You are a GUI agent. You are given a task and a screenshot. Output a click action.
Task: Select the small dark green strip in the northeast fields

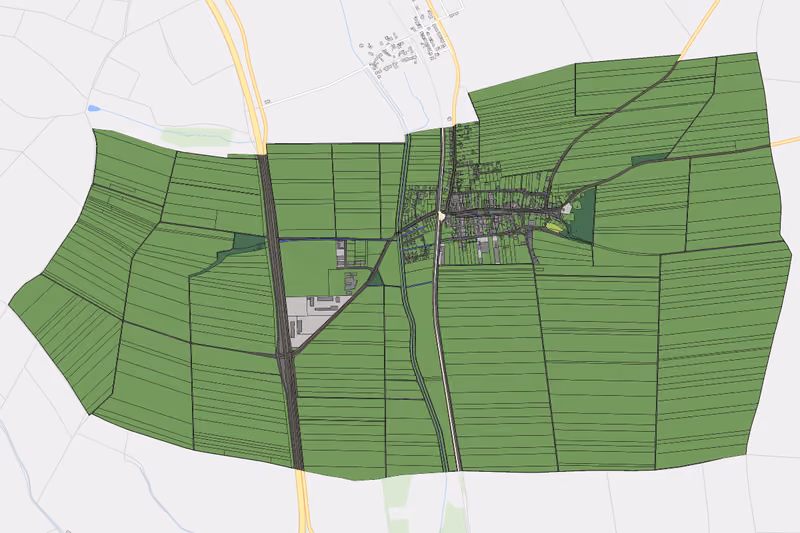(x=649, y=159)
